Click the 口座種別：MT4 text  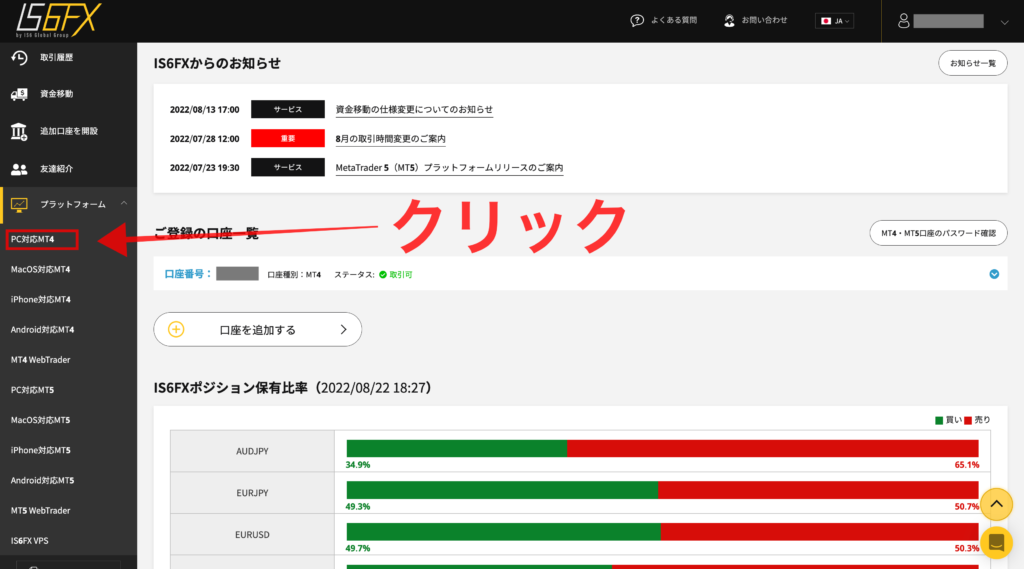click(x=294, y=275)
